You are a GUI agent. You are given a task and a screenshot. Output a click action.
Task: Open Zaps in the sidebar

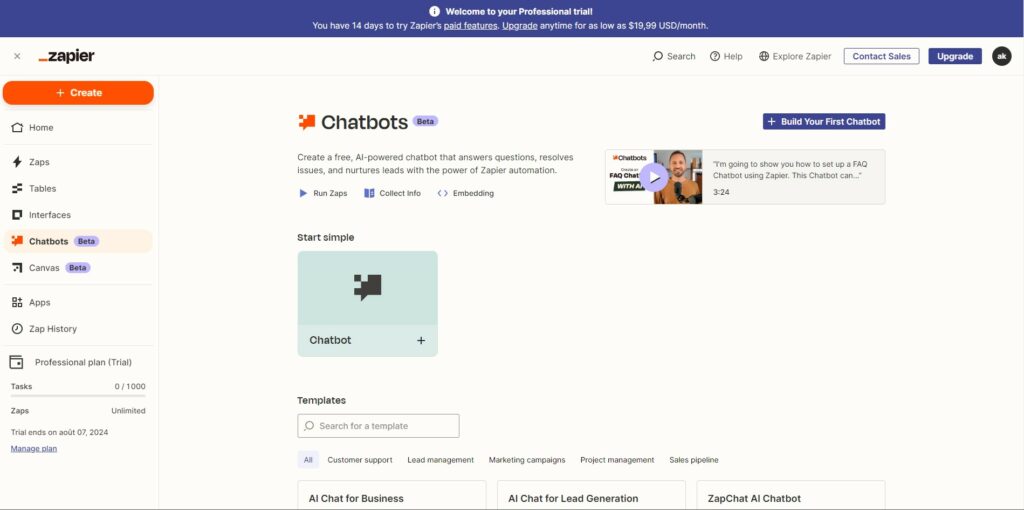[x=78, y=162]
